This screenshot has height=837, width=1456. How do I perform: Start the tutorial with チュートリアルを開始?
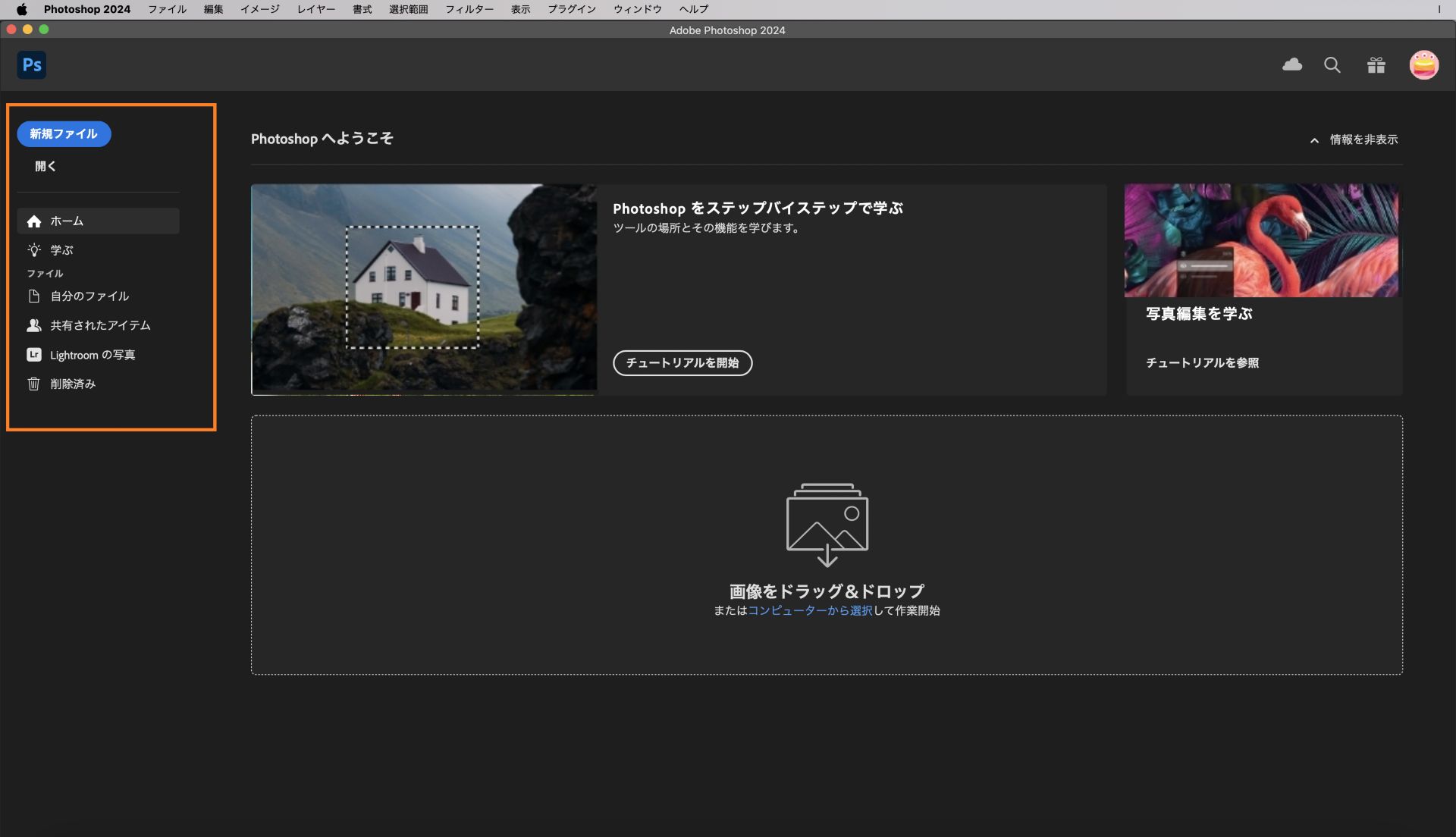[682, 363]
